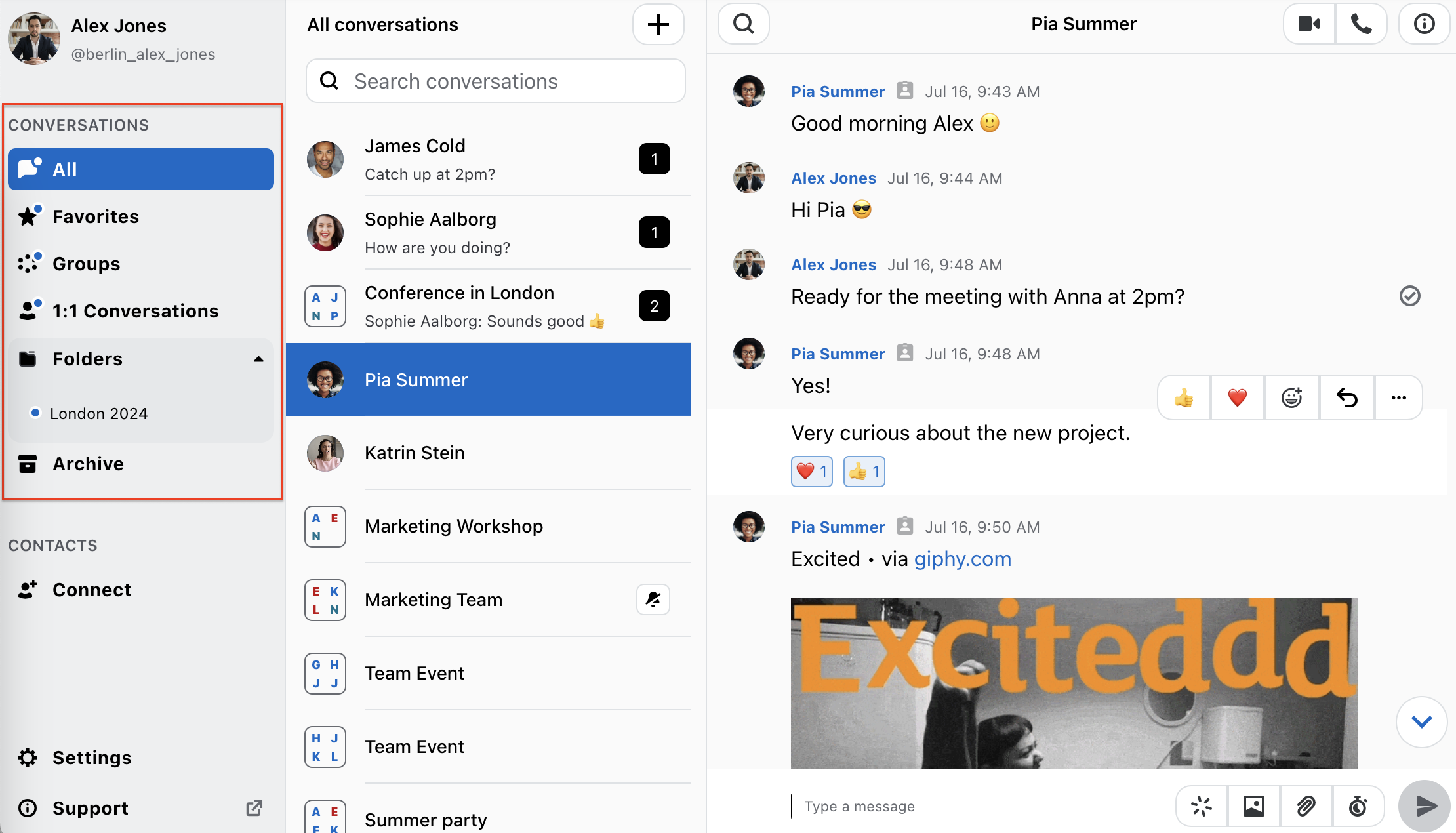Viewport: 1456px width, 833px height.
Task: Open conversation info panel
Action: [x=1424, y=24]
